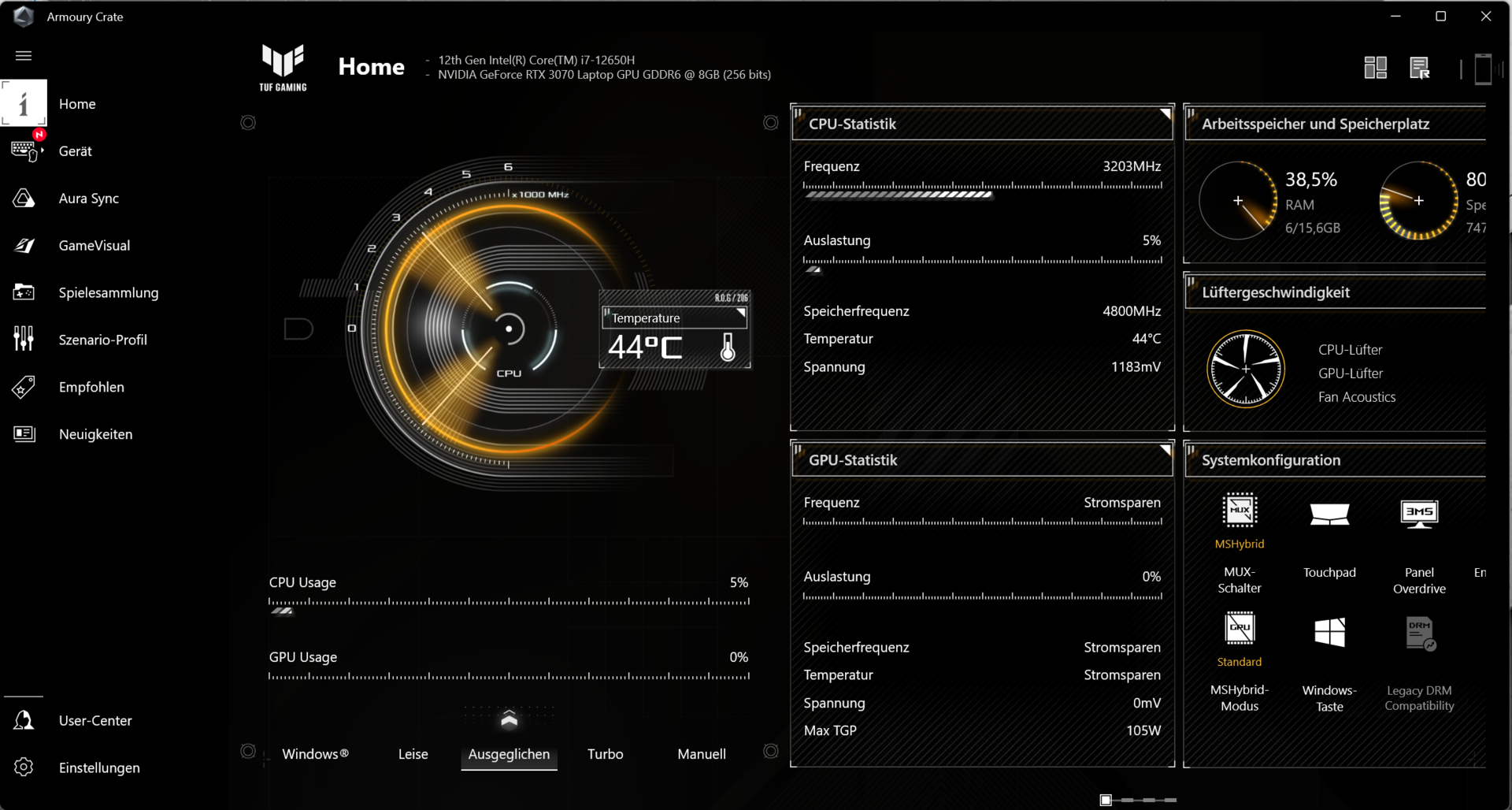The image size is (1512, 810).
Task: Click the Windows-Taste icon
Action: [x=1329, y=632]
